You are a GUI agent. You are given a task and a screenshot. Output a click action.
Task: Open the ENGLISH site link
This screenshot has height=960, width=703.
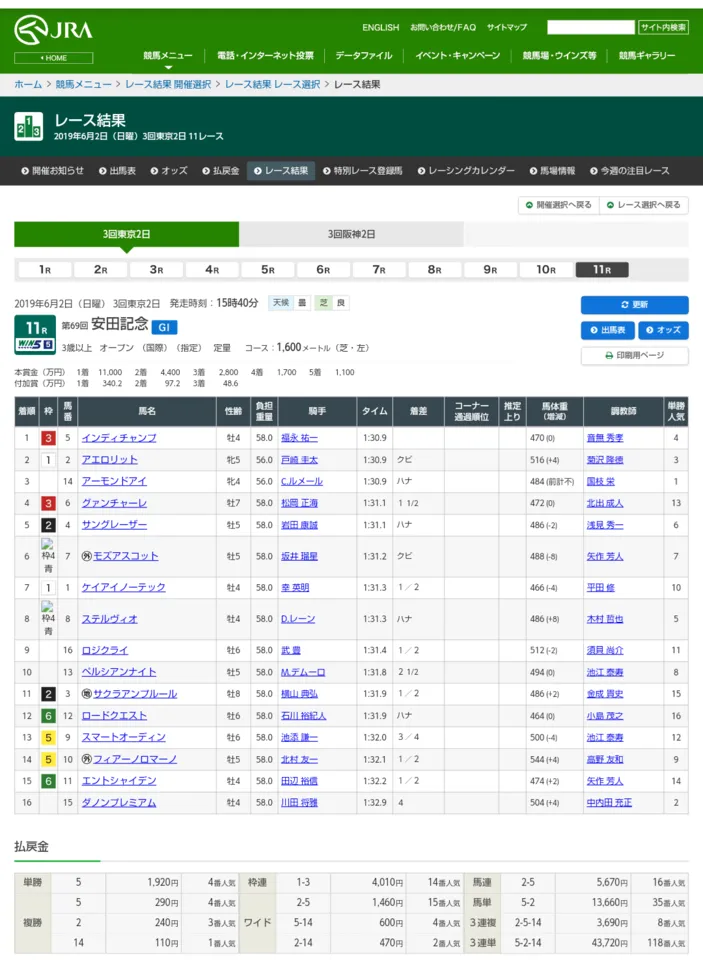pyautogui.click(x=380, y=28)
